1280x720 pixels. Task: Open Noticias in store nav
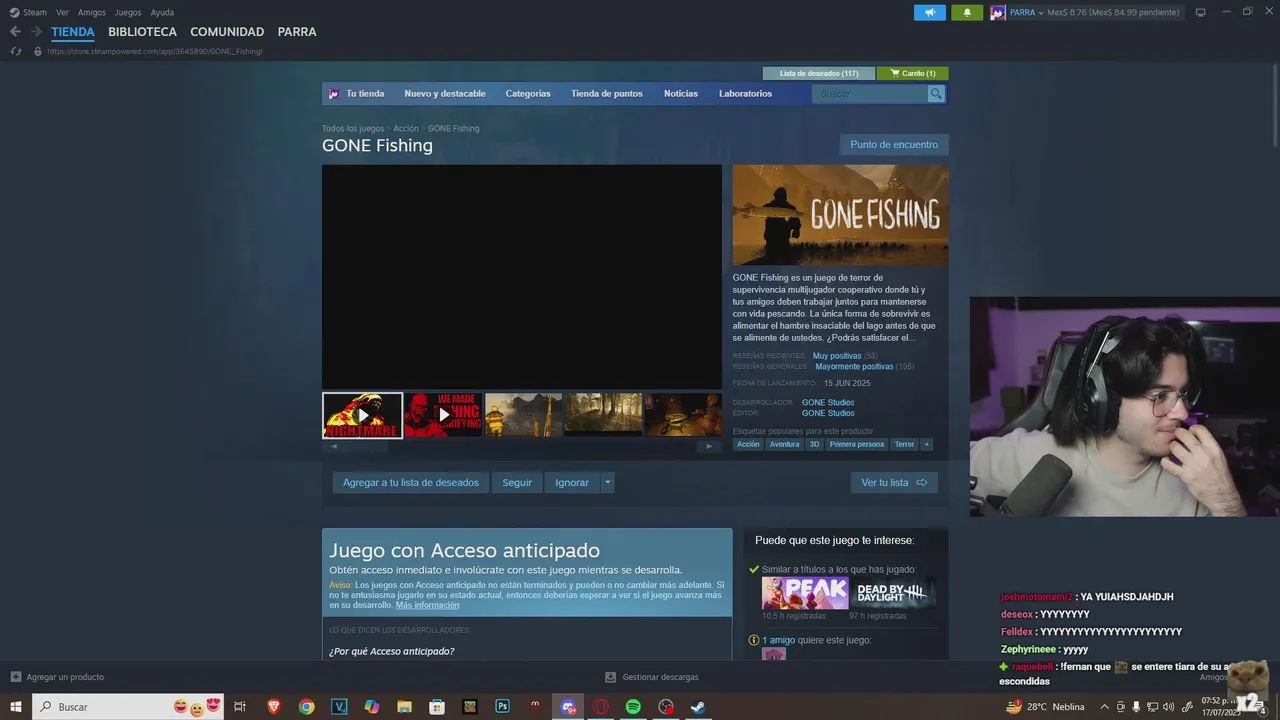pos(681,94)
